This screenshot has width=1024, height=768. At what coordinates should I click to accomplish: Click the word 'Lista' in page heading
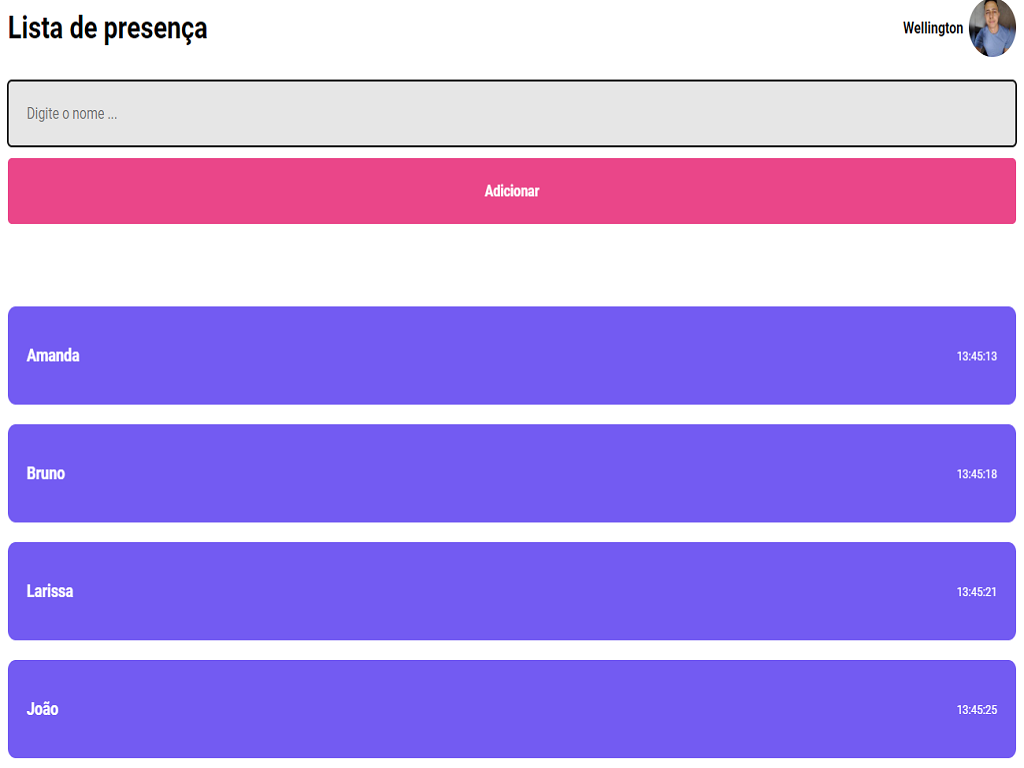click(35, 28)
